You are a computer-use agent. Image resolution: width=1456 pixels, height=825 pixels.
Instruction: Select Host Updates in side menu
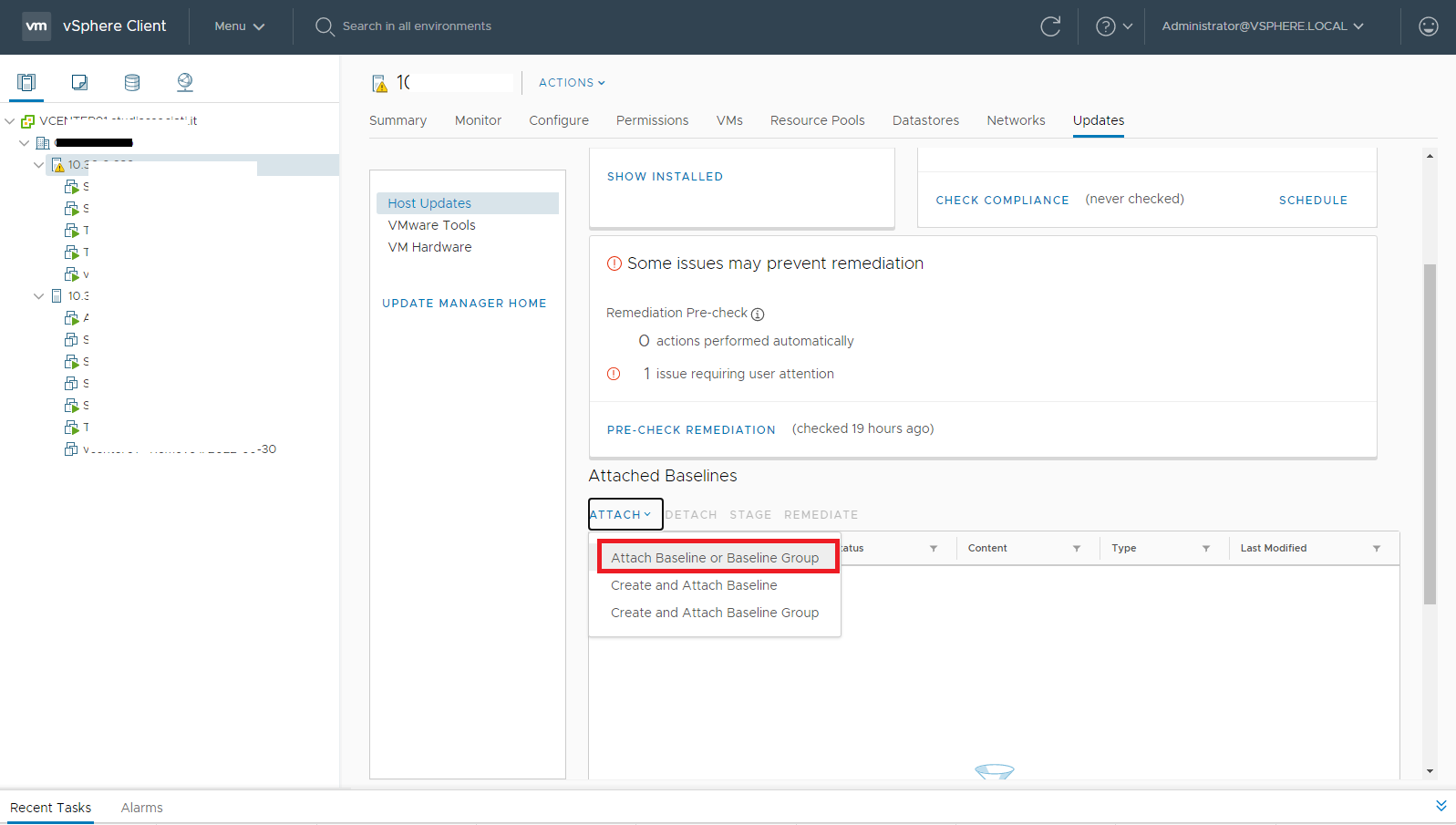[x=467, y=203]
